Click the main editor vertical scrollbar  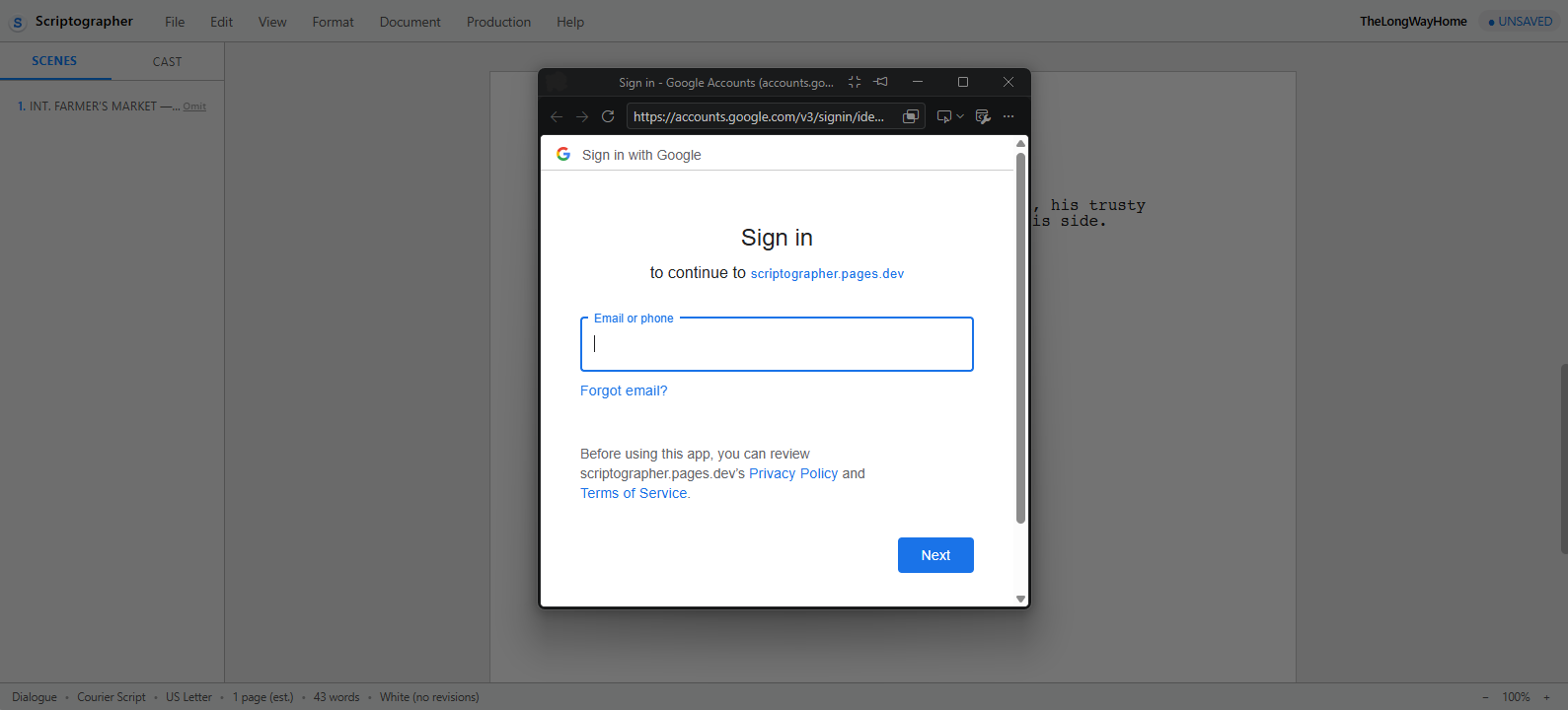(1564, 459)
